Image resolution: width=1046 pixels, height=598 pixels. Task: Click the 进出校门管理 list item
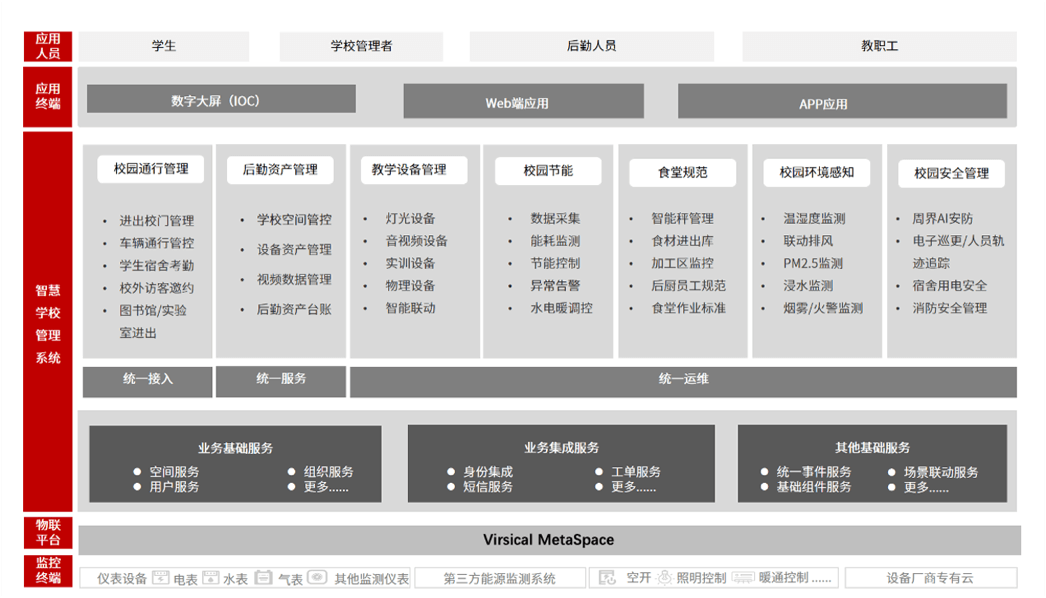pyautogui.click(x=157, y=221)
